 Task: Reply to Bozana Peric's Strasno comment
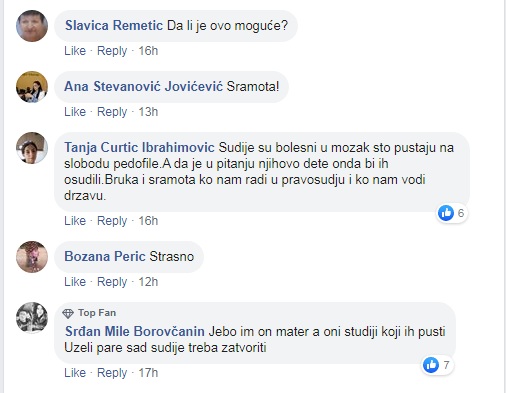[112, 282]
